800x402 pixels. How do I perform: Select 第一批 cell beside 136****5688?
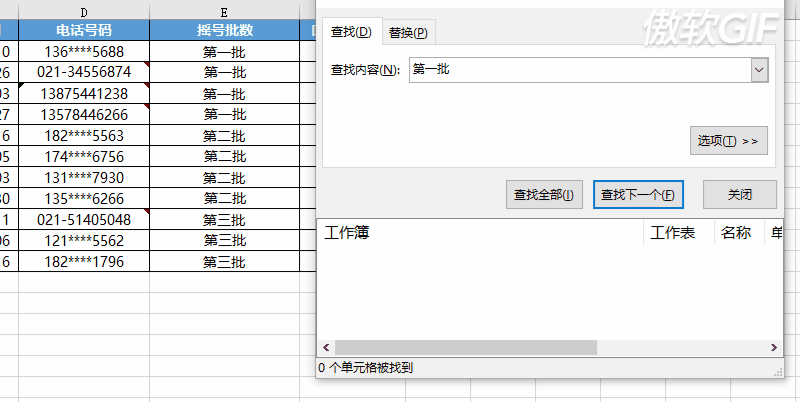224,52
